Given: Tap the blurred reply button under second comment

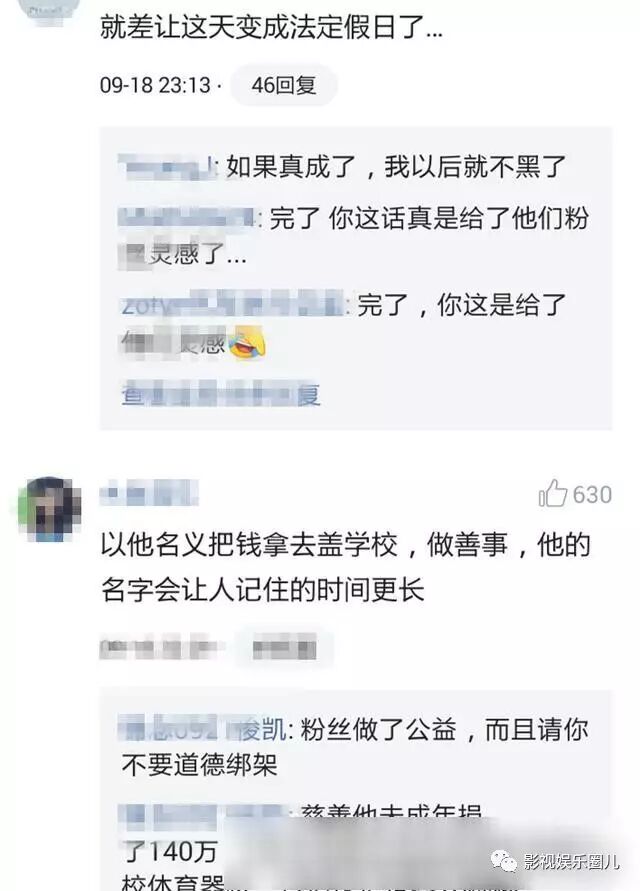Looking at the screenshot, I should (x=284, y=647).
